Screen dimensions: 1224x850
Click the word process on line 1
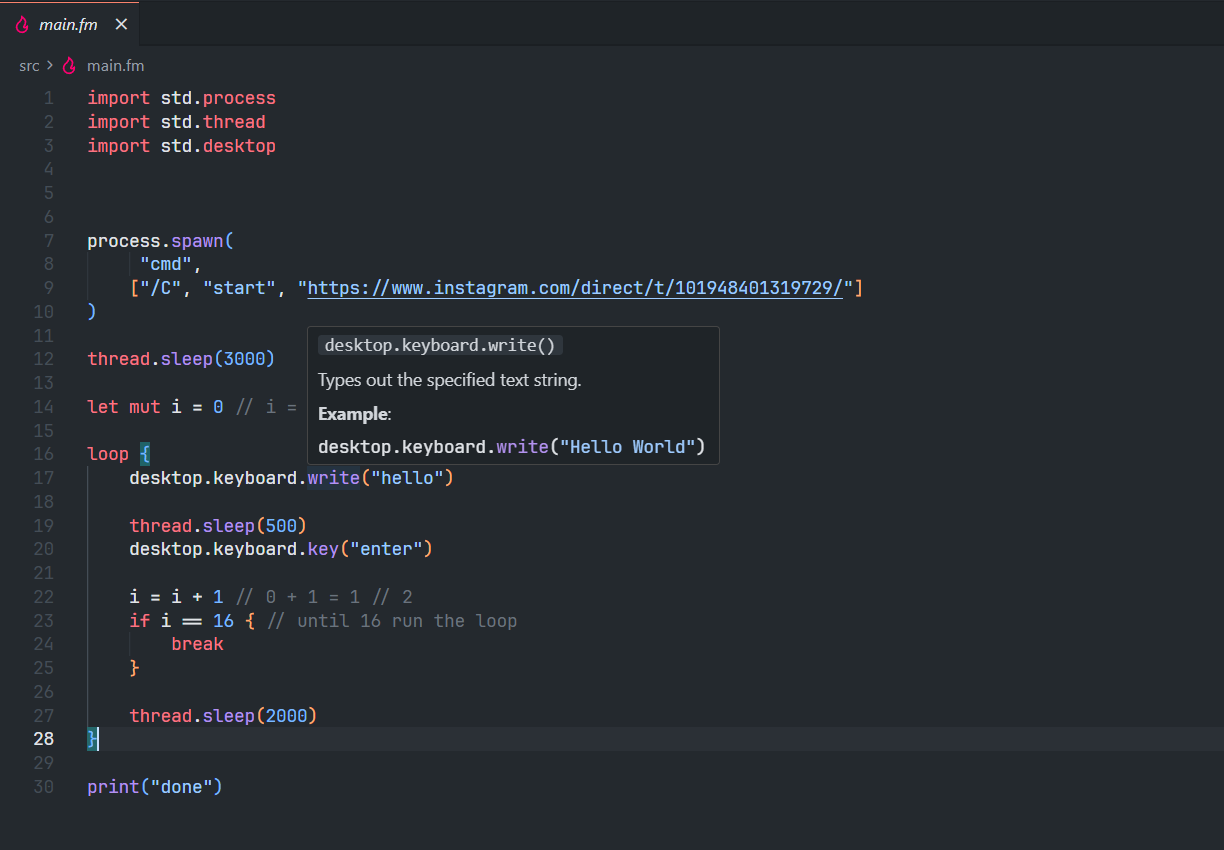tap(239, 98)
